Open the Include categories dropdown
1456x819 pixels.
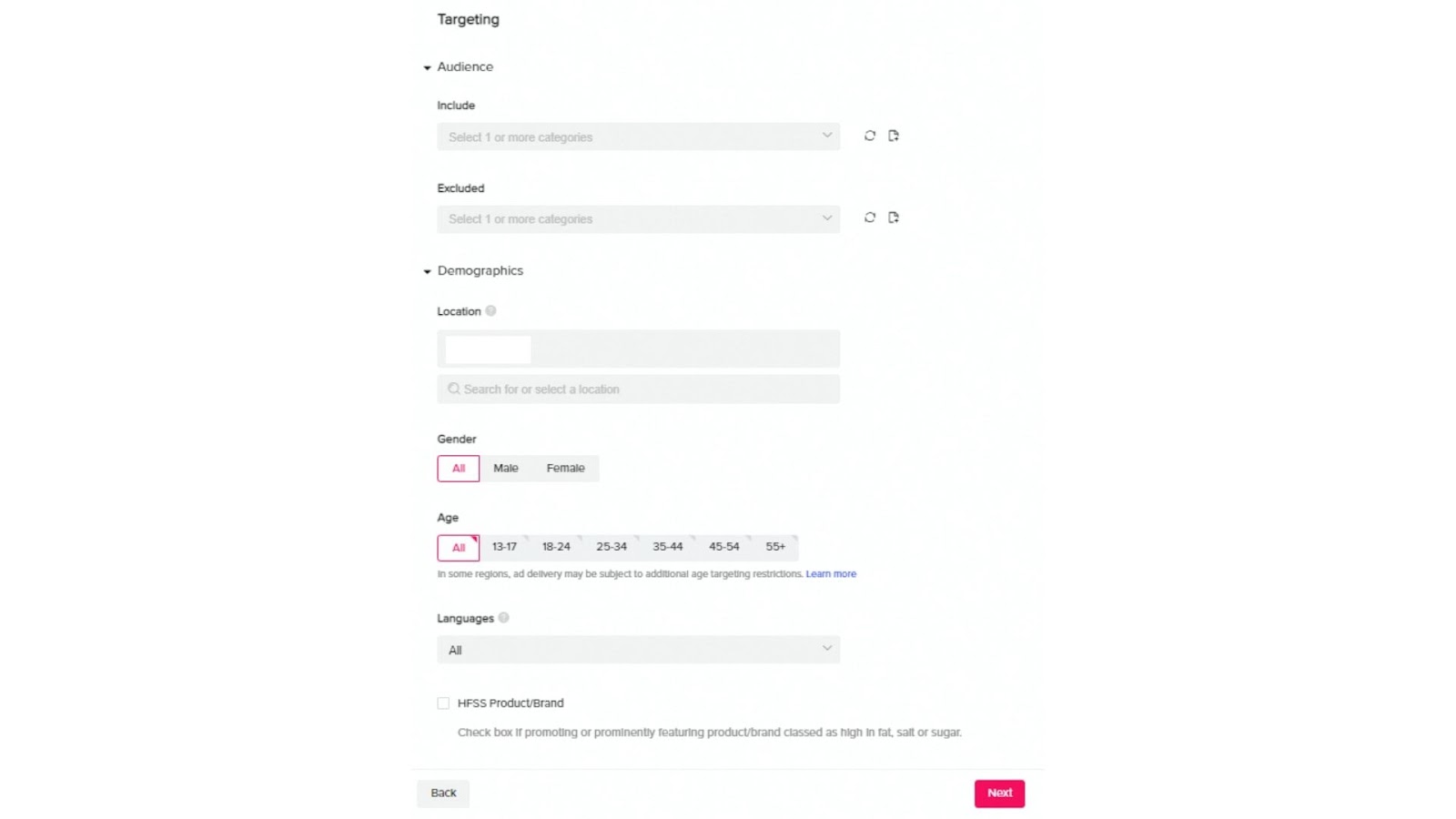point(638,136)
